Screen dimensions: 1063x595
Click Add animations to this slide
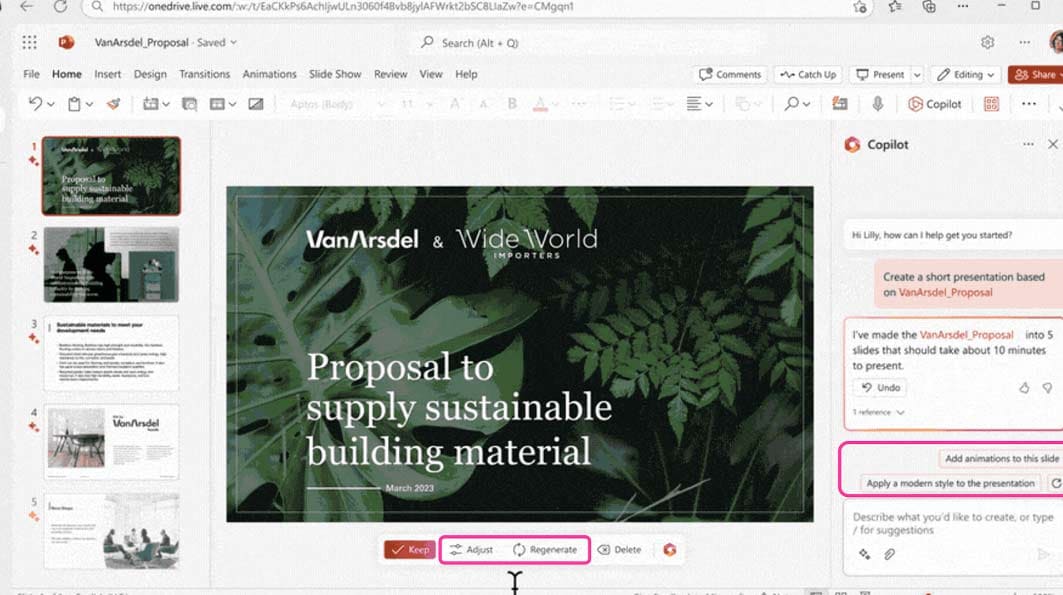[x=1001, y=459]
